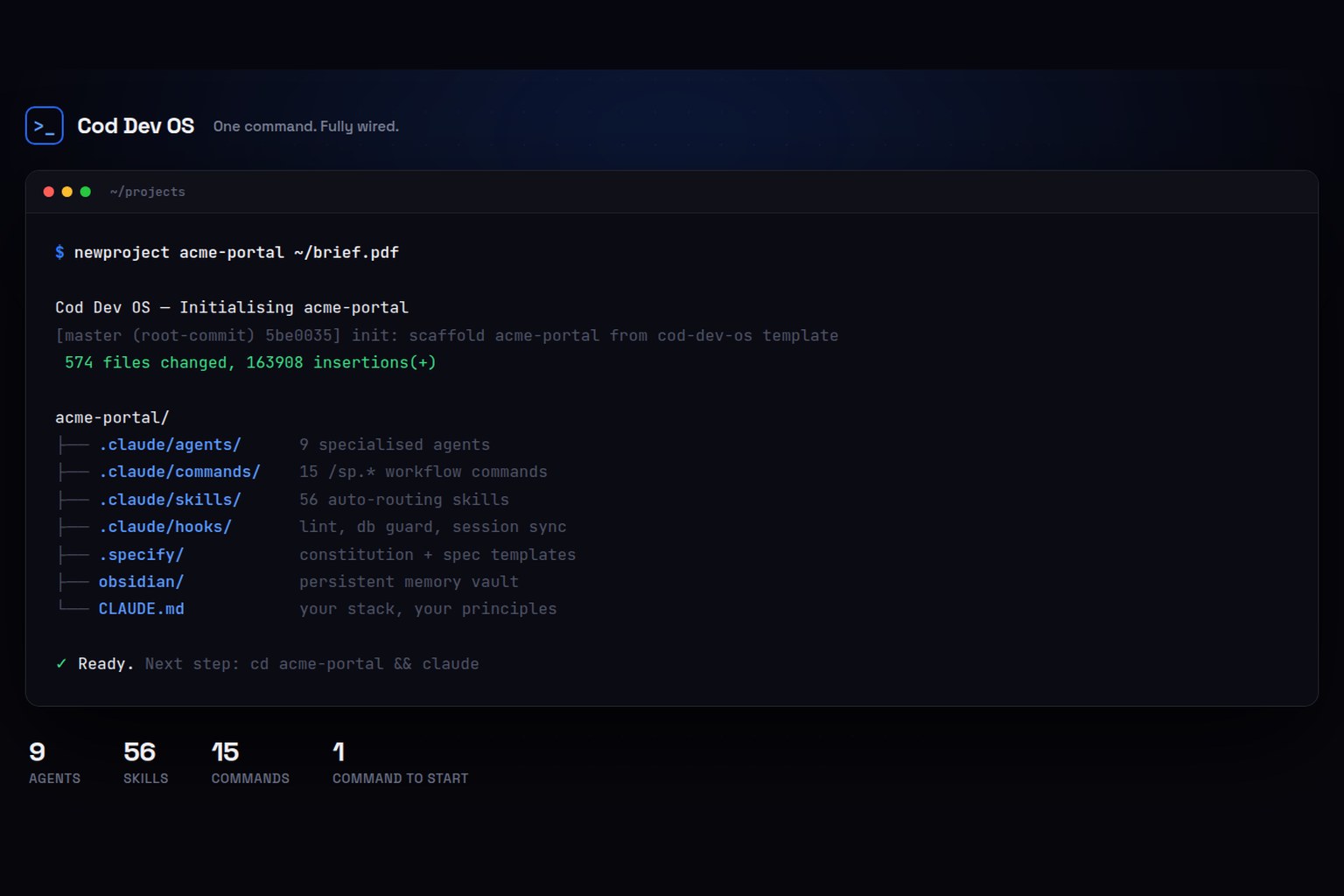
Task: Click the Cod Dev OS terminal logo icon
Action: point(45,125)
